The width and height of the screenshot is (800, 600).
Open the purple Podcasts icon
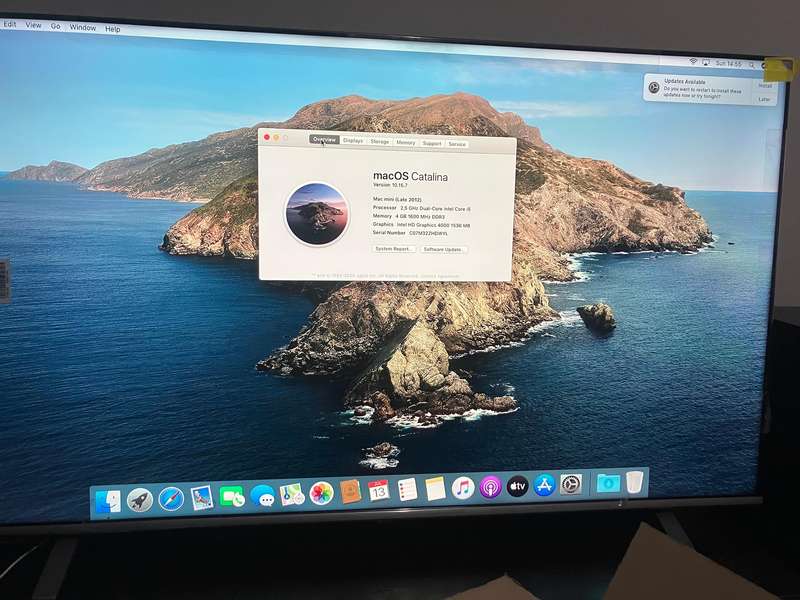coord(490,487)
